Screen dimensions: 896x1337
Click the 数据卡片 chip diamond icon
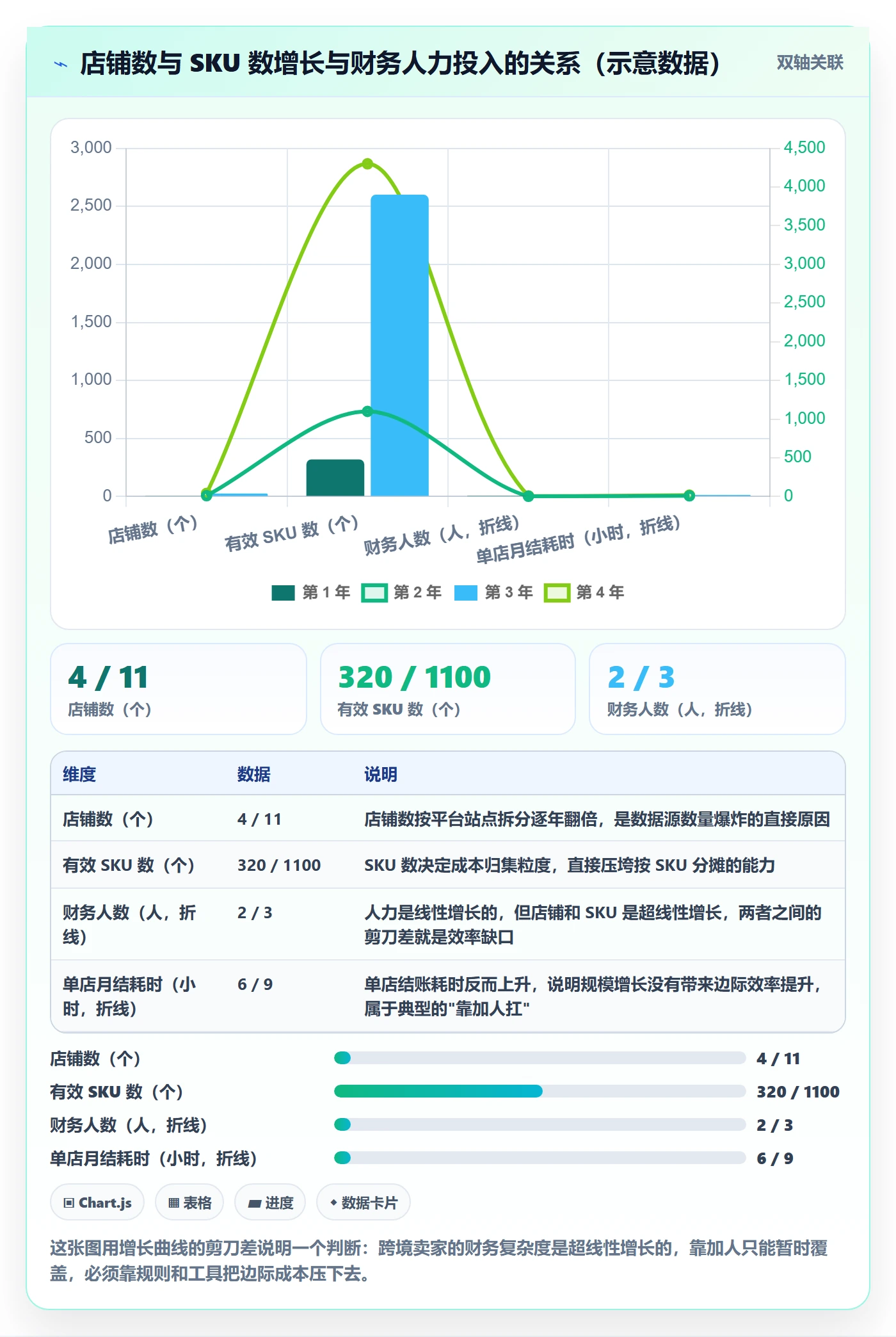pyautogui.click(x=333, y=1203)
